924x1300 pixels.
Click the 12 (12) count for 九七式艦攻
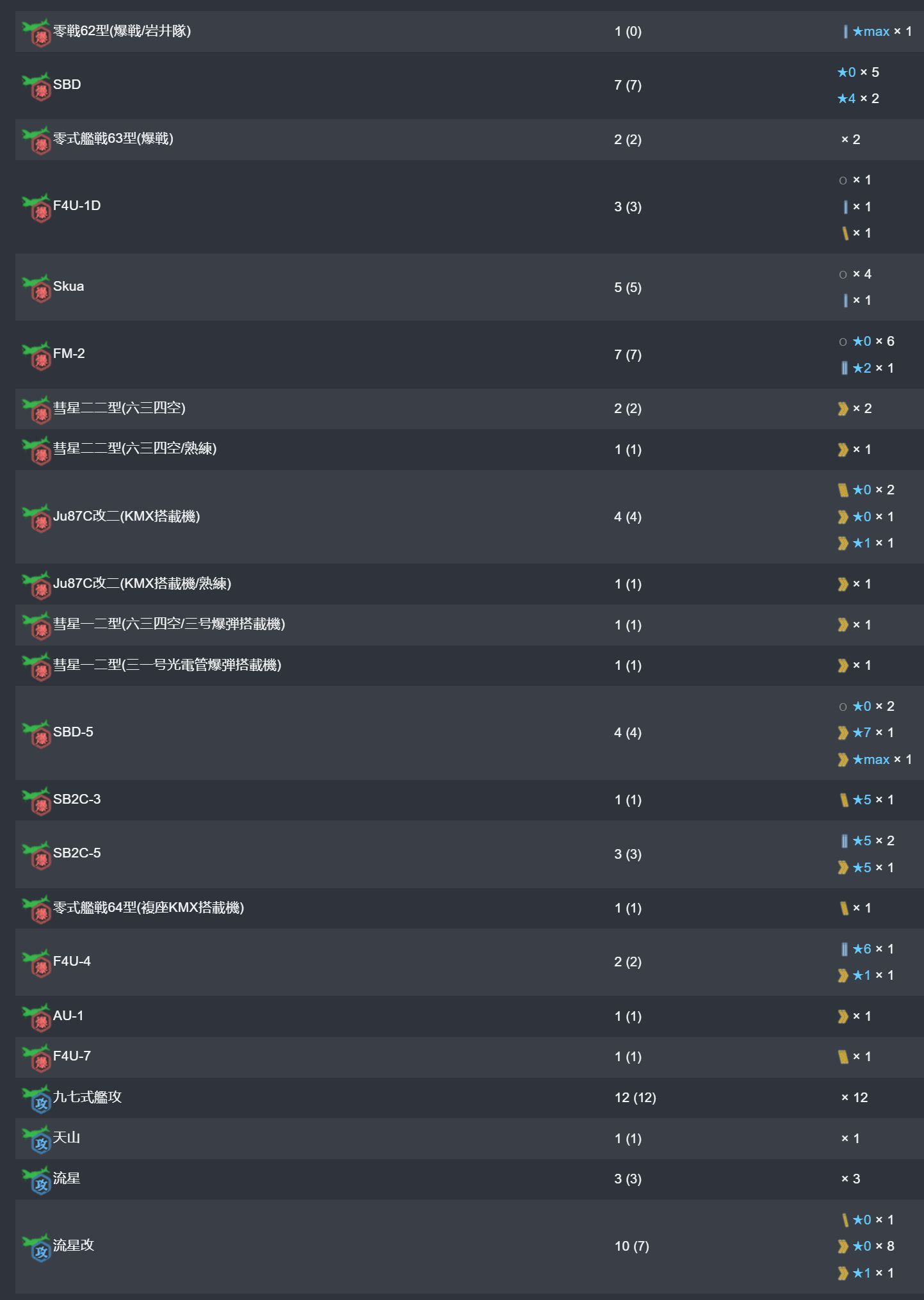635,1098
